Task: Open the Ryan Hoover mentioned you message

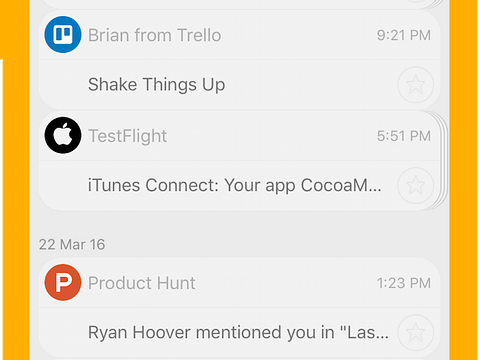Action: tap(238, 332)
